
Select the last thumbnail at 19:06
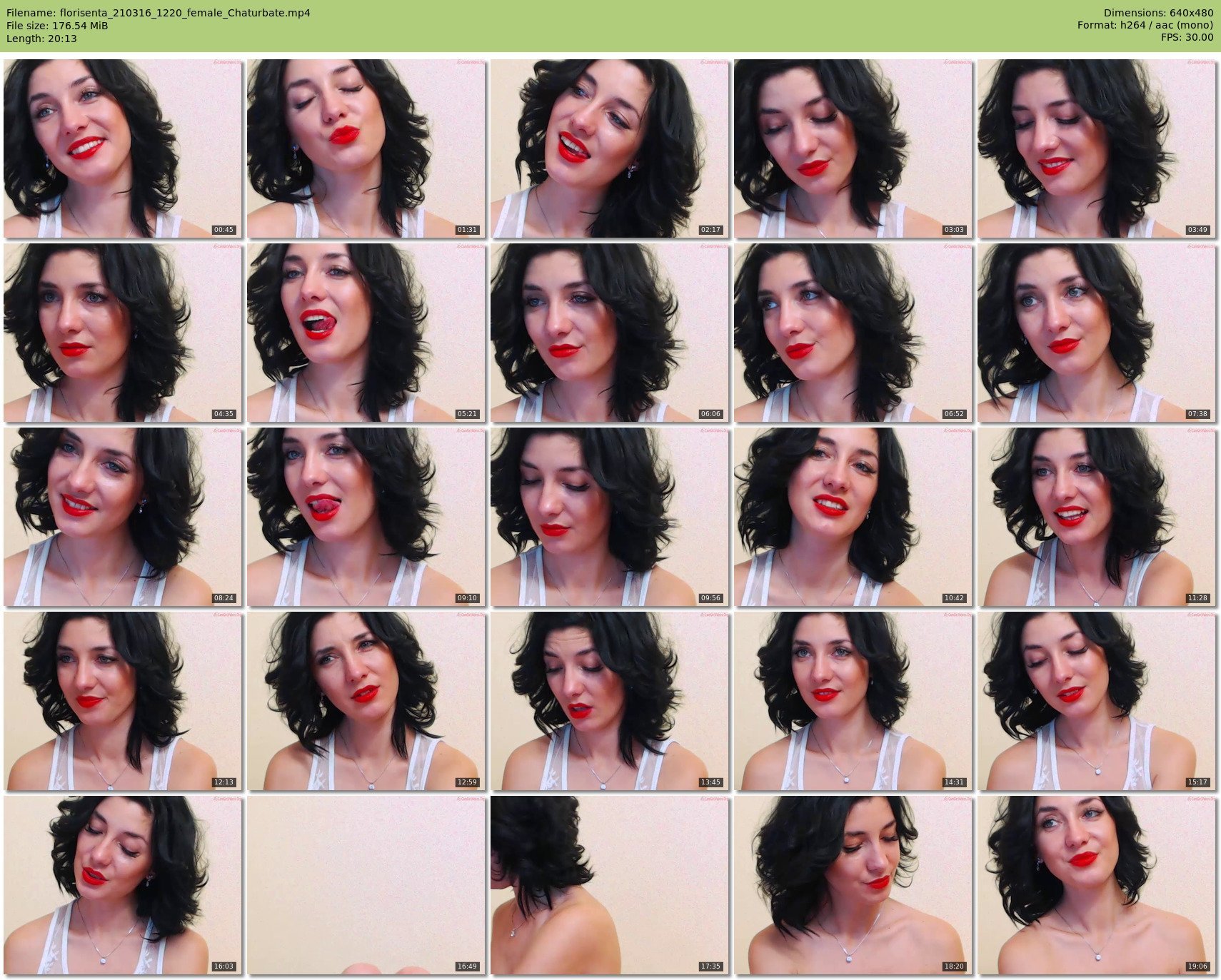click(1096, 885)
